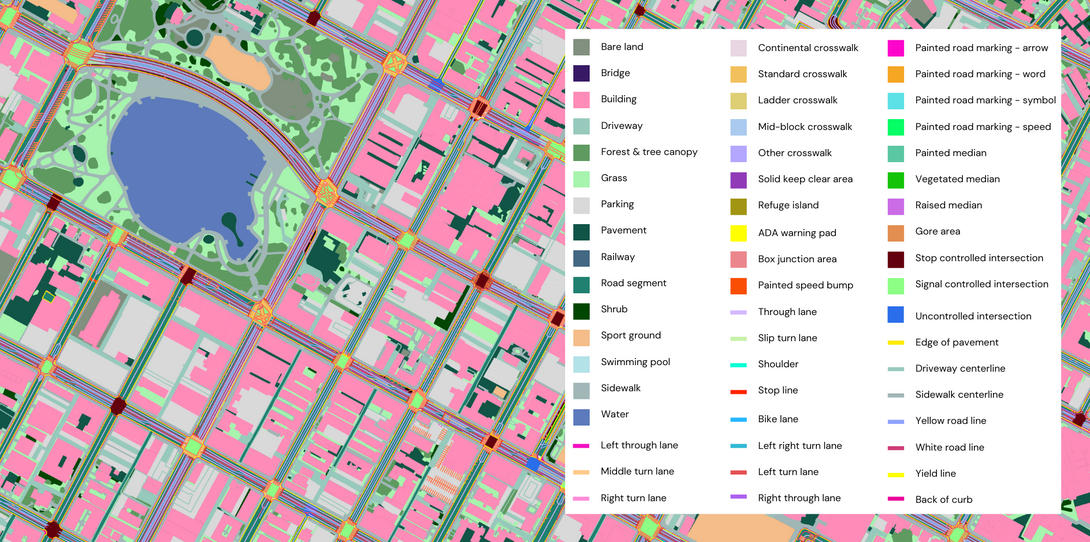Click the Signal controlled intersection label
Image resolution: width=1090 pixels, height=542 pixels.
pos(981,284)
